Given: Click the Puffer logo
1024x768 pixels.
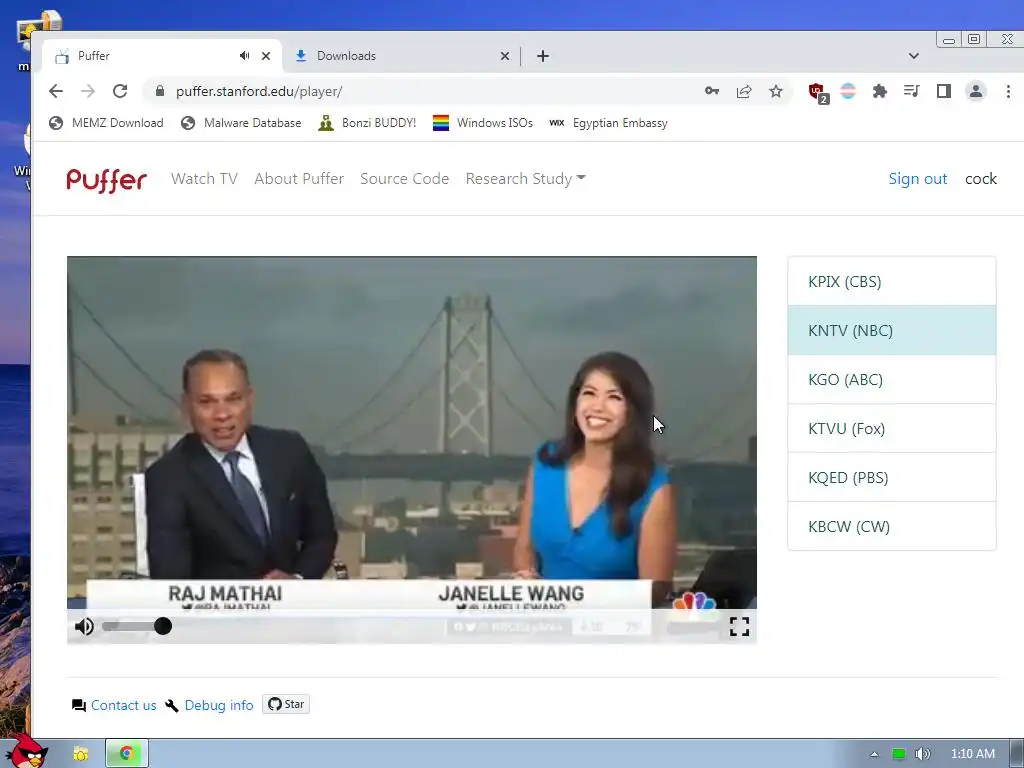Looking at the screenshot, I should (106, 180).
